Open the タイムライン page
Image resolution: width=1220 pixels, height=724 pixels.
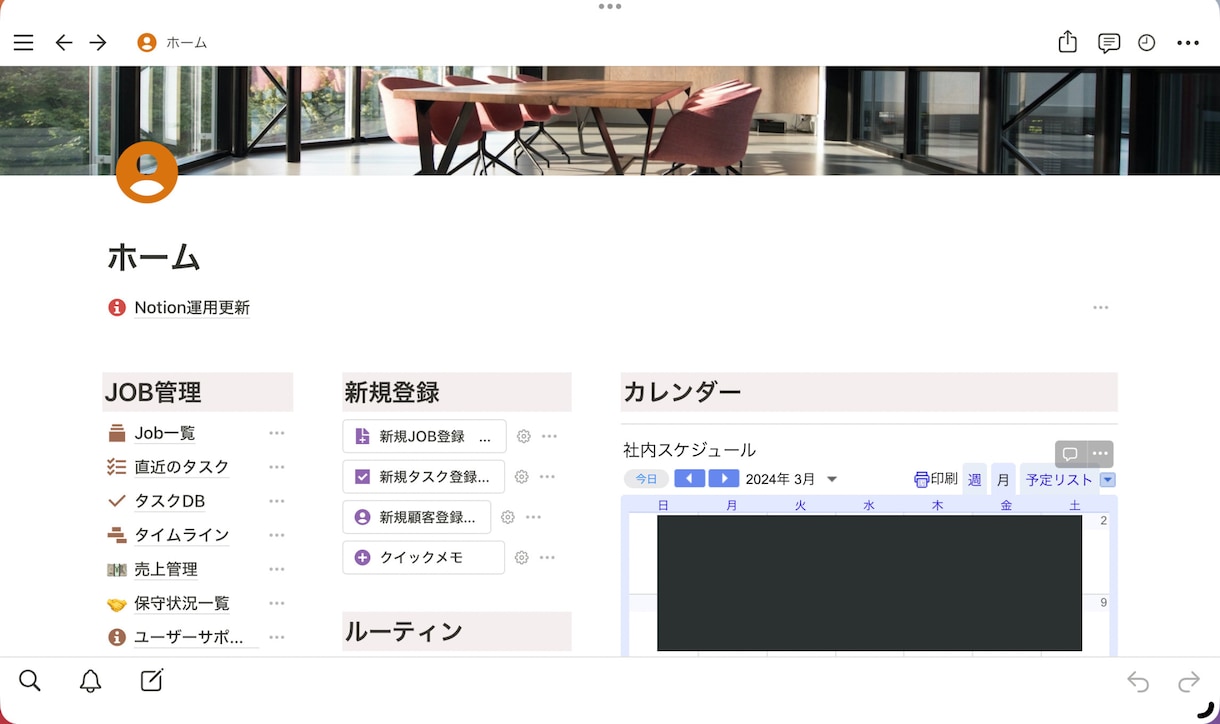point(182,535)
